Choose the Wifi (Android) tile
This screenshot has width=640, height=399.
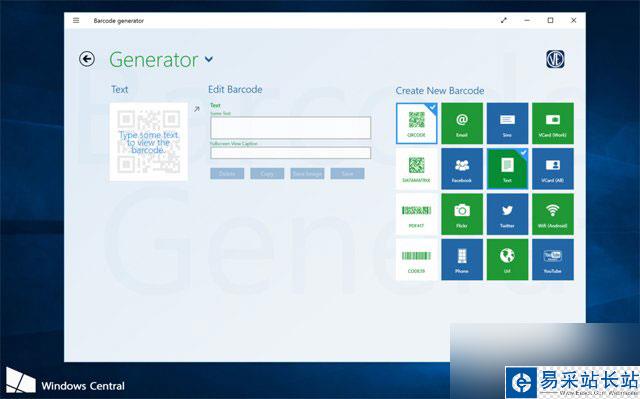pyautogui.click(x=553, y=214)
